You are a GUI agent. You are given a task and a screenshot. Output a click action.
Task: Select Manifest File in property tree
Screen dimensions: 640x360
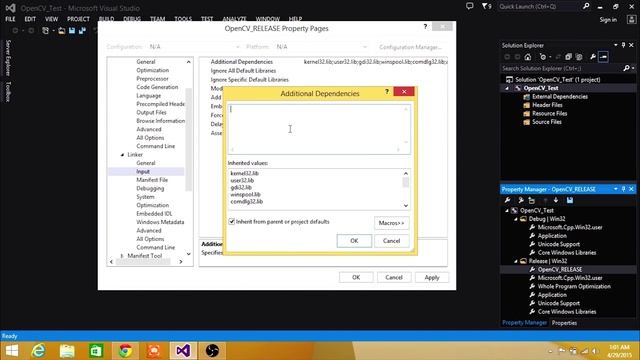(152, 180)
